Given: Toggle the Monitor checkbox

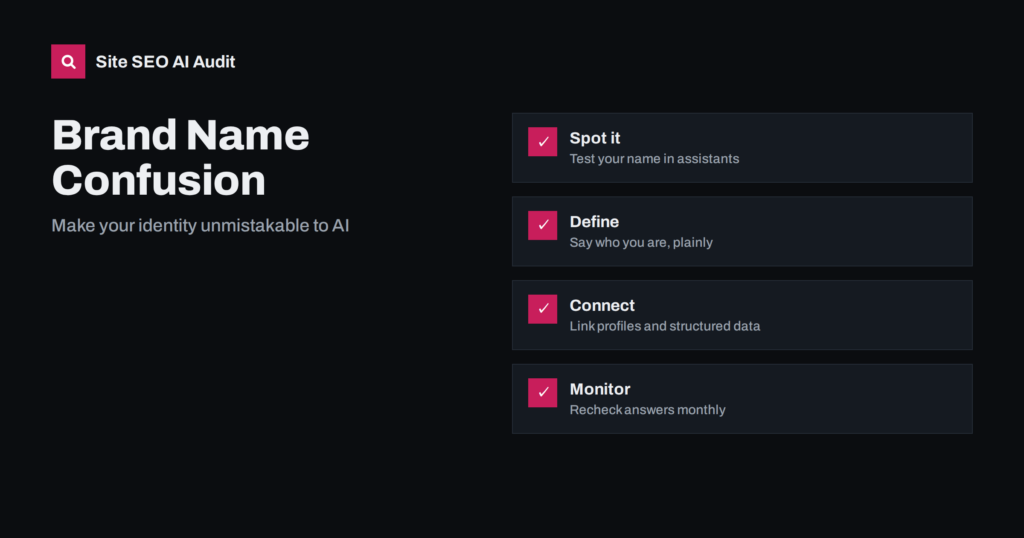Looking at the screenshot, I should point(543,392).
